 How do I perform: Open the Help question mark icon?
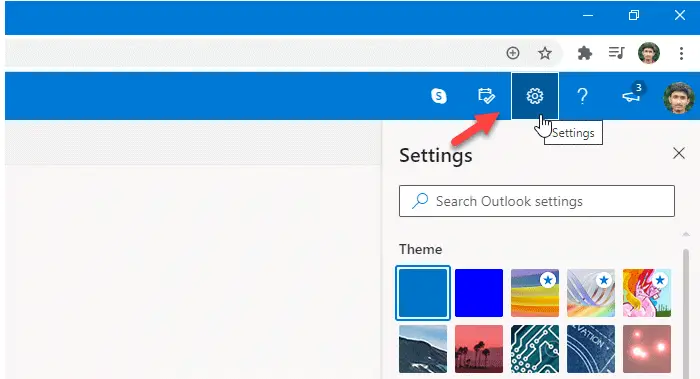click(582, 96)
